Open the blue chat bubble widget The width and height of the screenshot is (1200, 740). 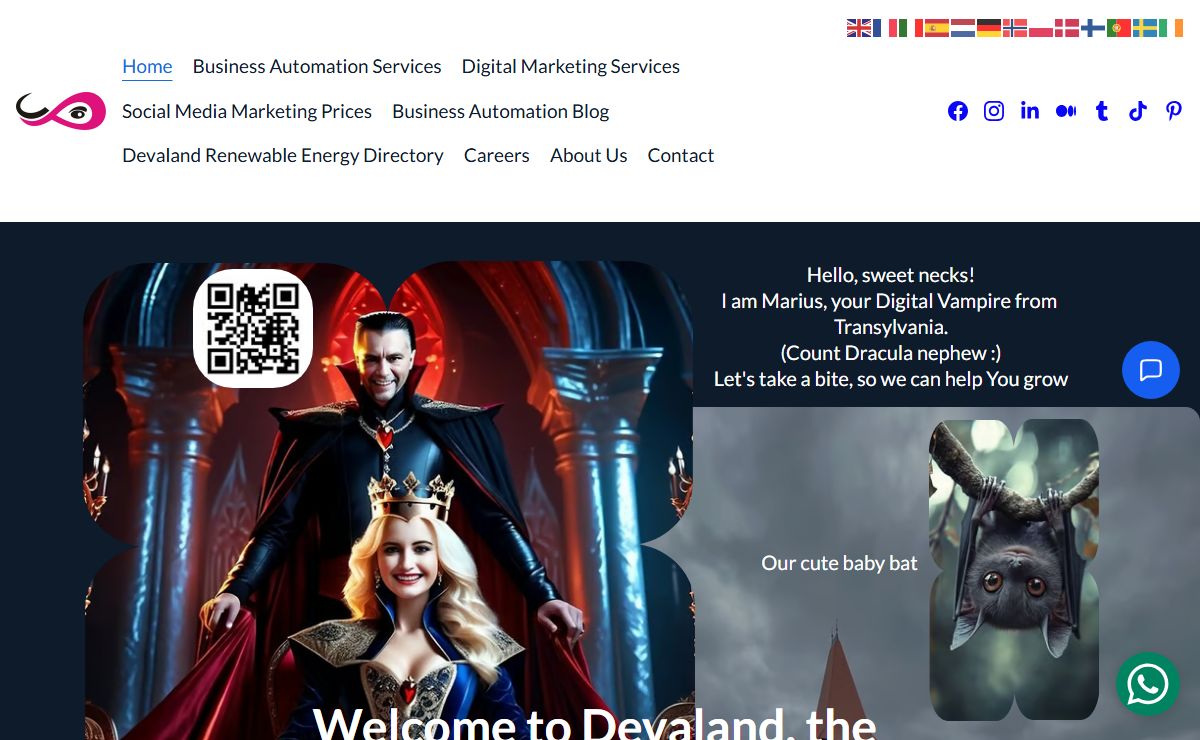click(x=1151, y=370)
